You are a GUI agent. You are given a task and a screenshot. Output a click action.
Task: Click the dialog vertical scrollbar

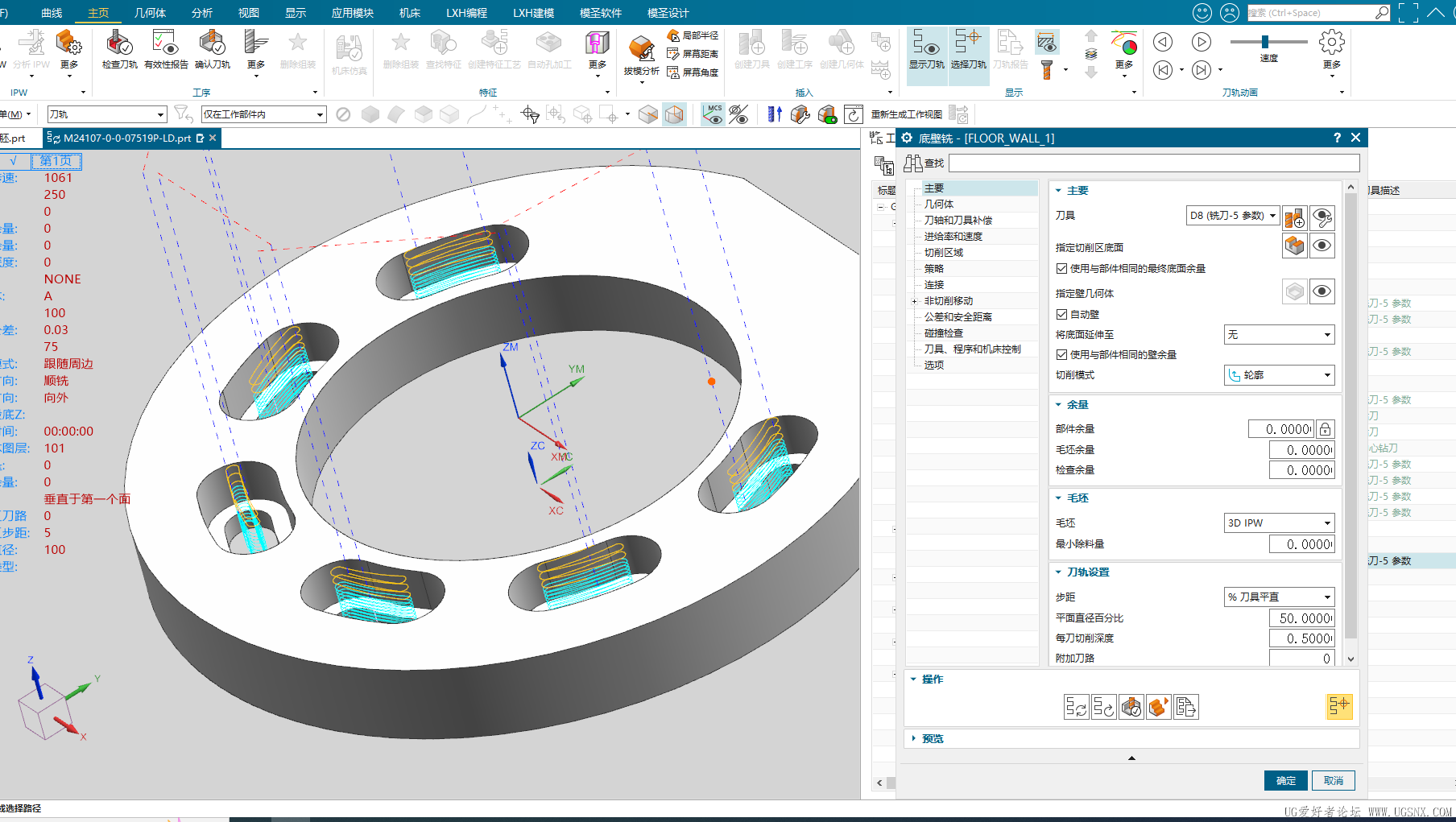(x=1351, y=415)
